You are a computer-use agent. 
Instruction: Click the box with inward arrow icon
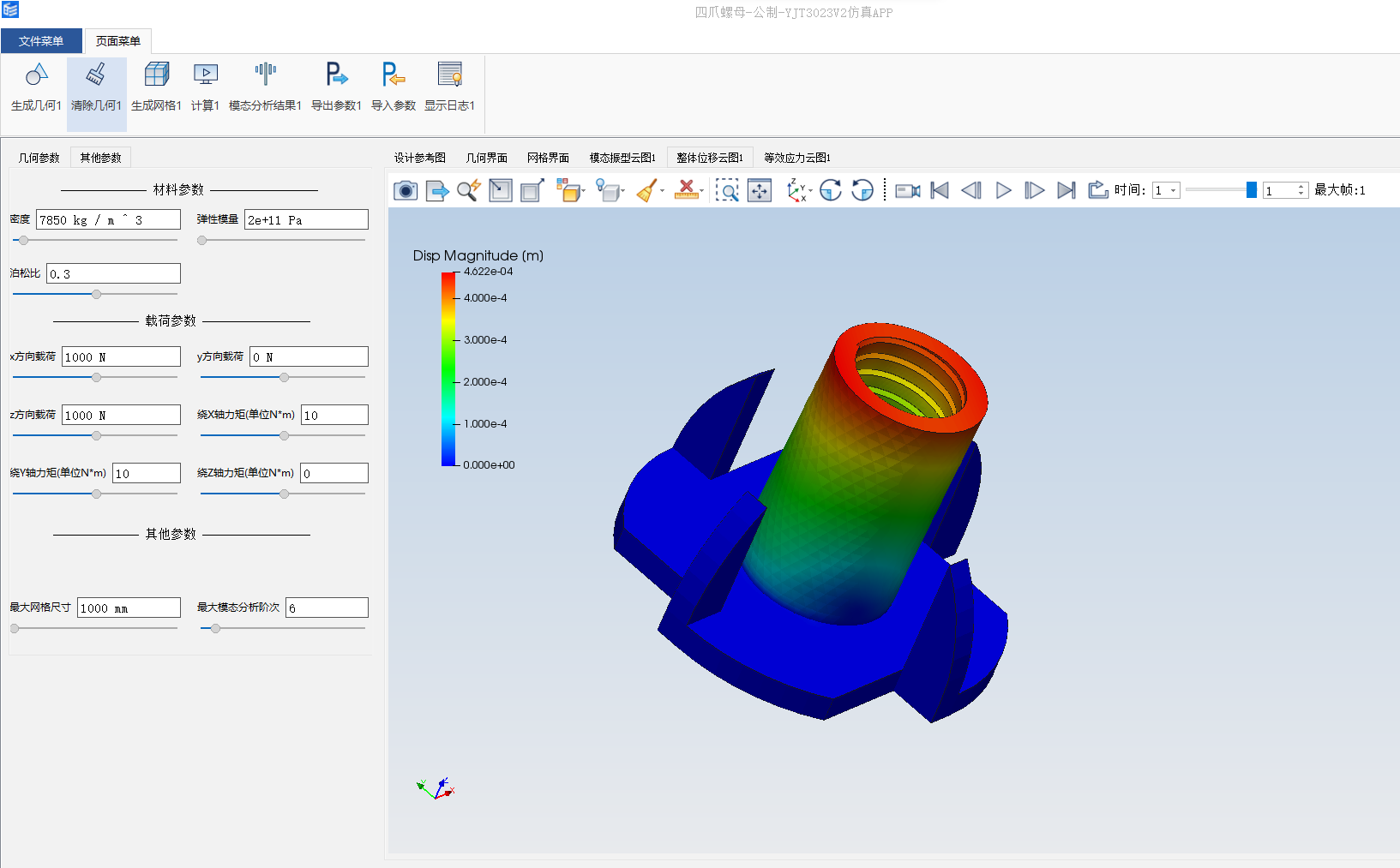pyautogui.click(x=501, y=190)
